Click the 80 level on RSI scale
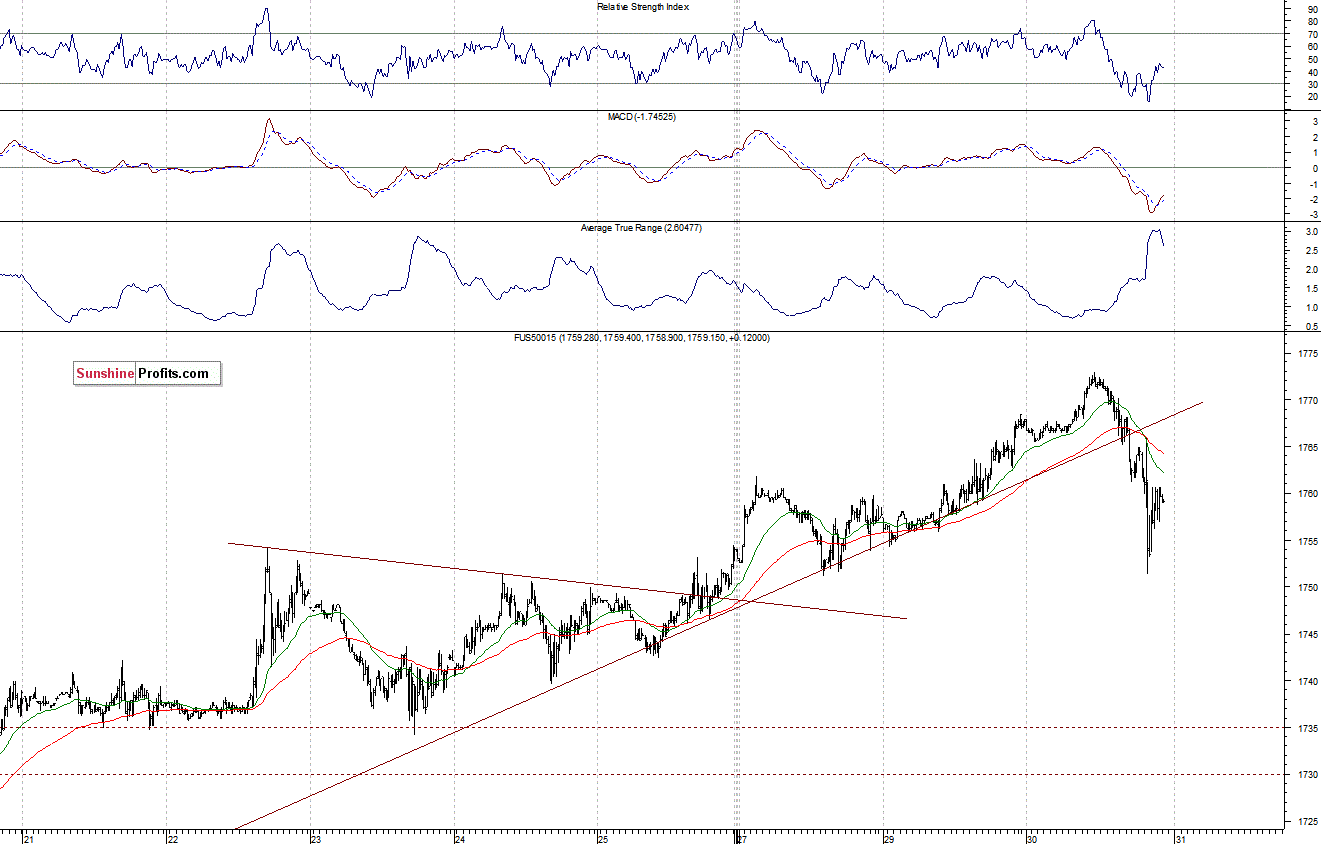The image size is (1321, 844). pyautogui.click(x=1312, y=21)
